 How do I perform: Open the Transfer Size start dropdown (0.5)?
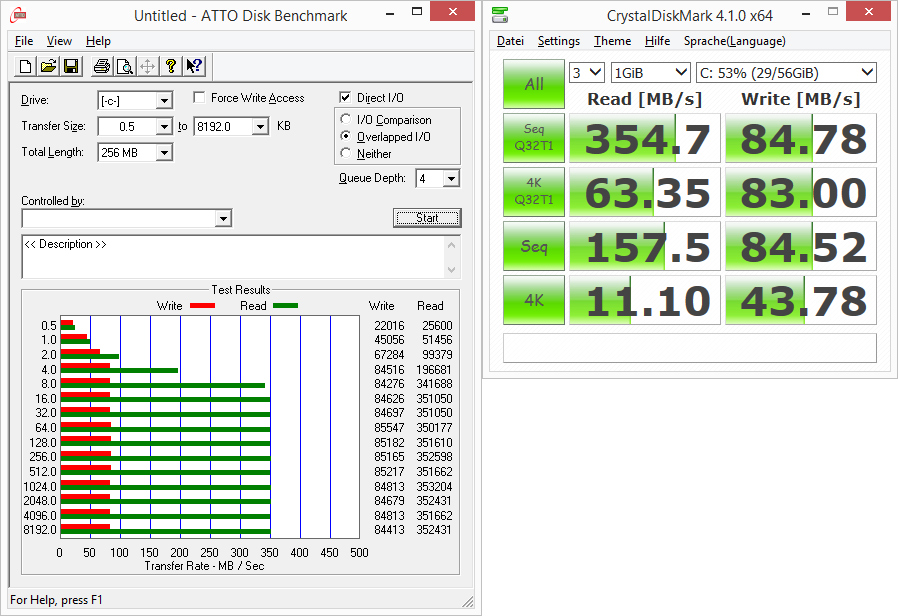[164, 127]
